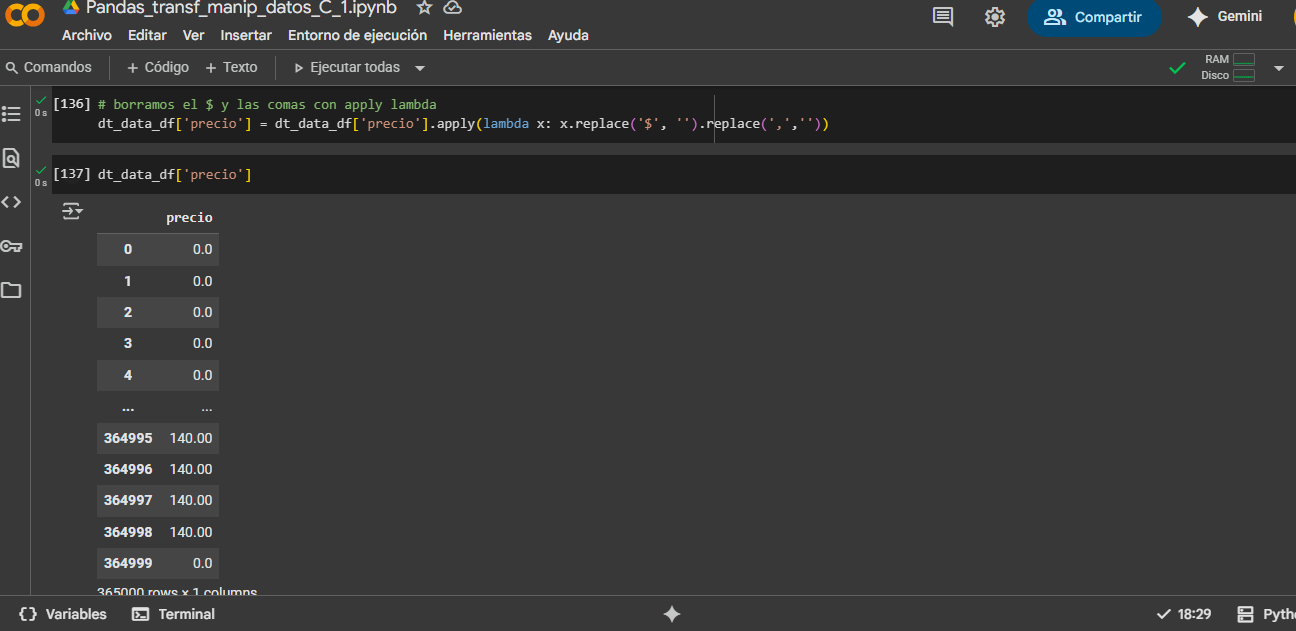Click the row index 4 in output table

(x=127, y=375)
